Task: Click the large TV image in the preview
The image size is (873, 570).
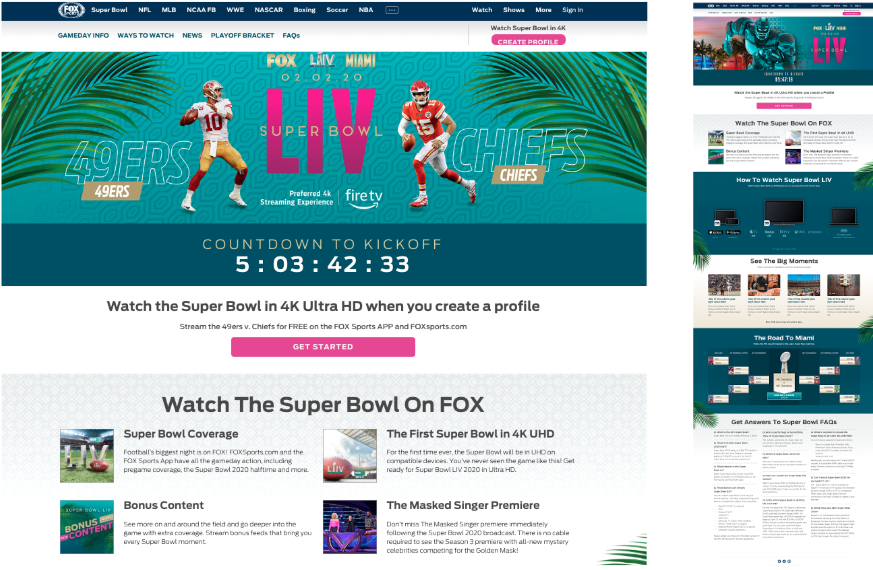Action: [784, 213]
